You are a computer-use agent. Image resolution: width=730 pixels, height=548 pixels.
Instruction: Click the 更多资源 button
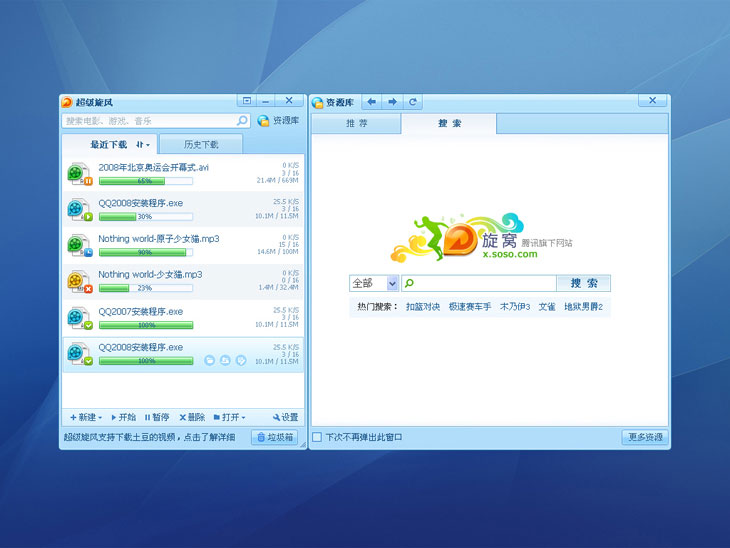click(645, 437)
